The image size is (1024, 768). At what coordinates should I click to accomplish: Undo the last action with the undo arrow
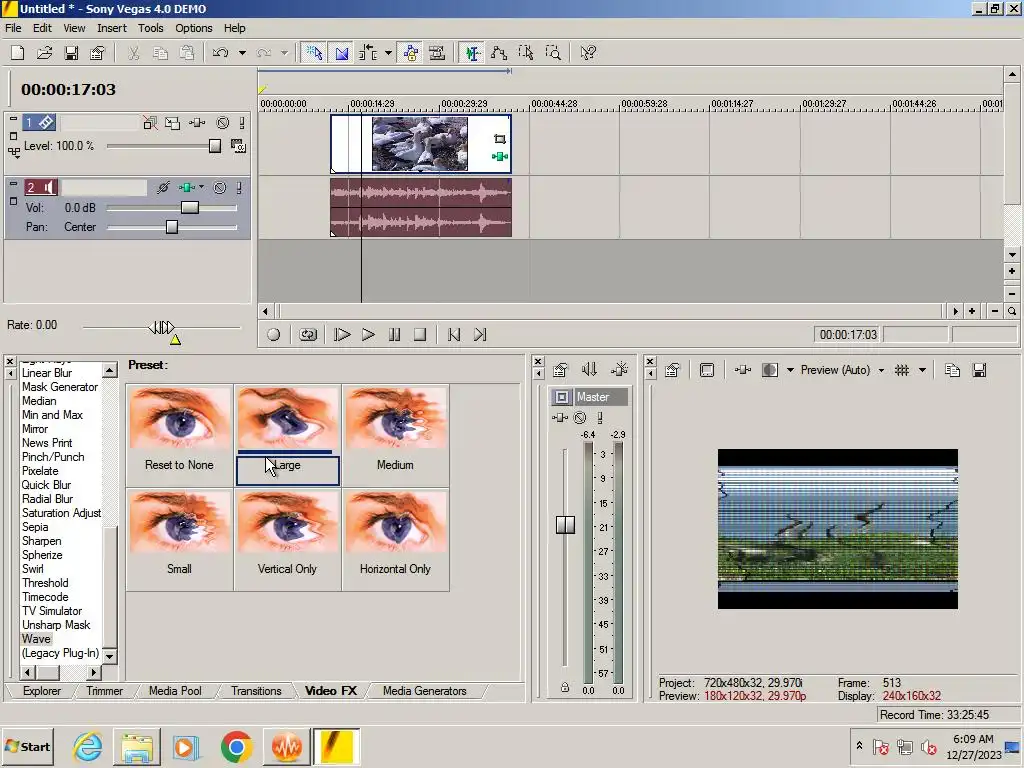tap(220, 53)
